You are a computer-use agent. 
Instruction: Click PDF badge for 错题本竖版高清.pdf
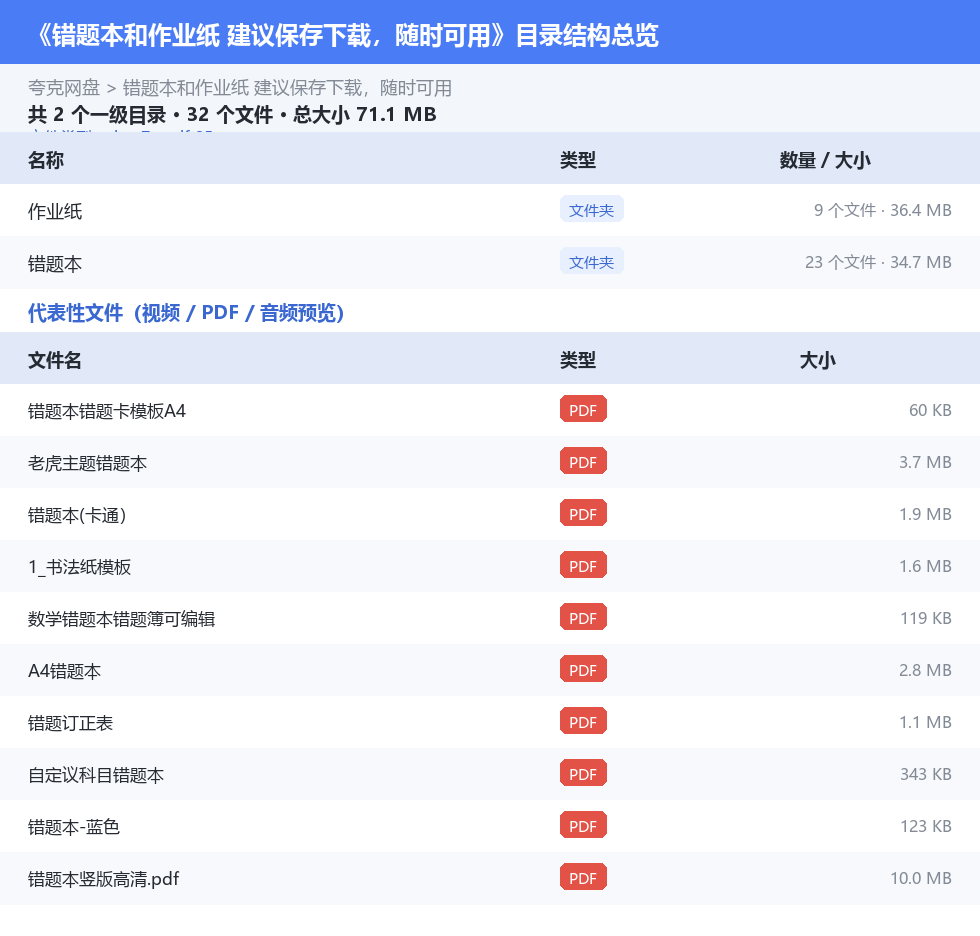[x=583, y=877]
